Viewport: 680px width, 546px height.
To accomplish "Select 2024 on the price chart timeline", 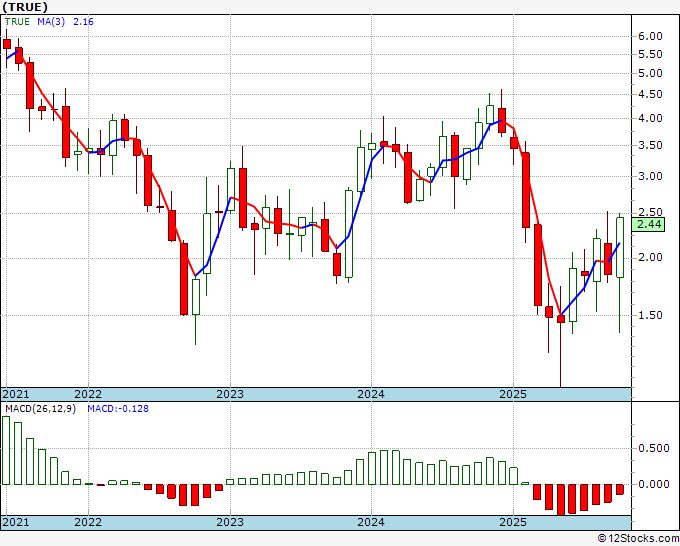I will pyautogui.click(x=371, y=394).
